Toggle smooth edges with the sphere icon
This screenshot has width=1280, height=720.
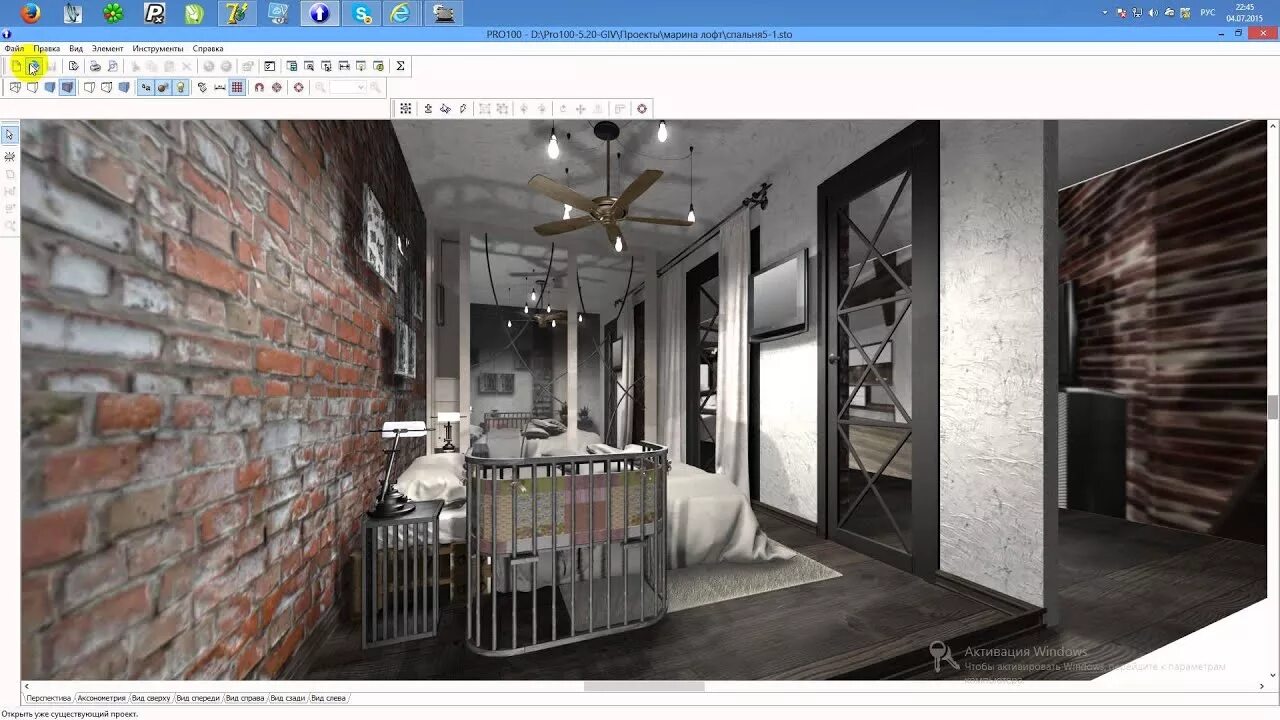pyautogui.click(x=163, y=87)
